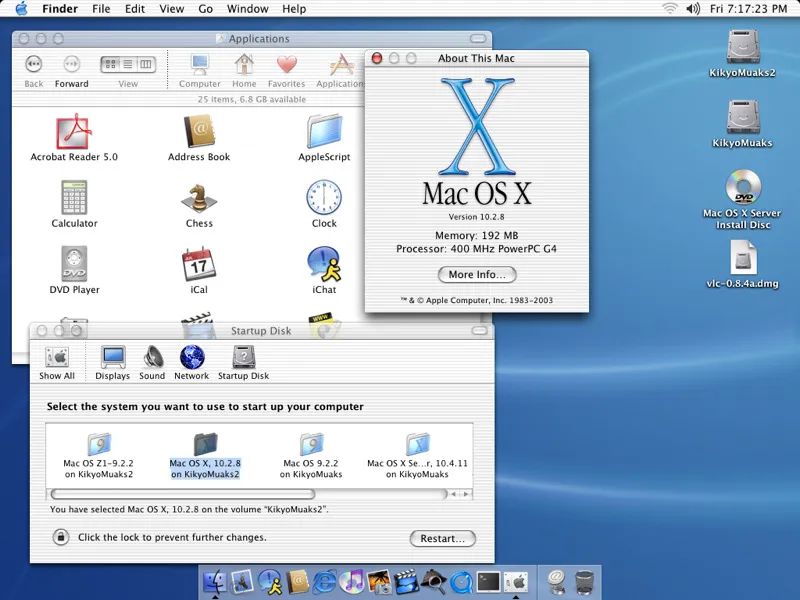Click Show All in System Preferences toolbar
800x600 pixels.
(57, 358)
